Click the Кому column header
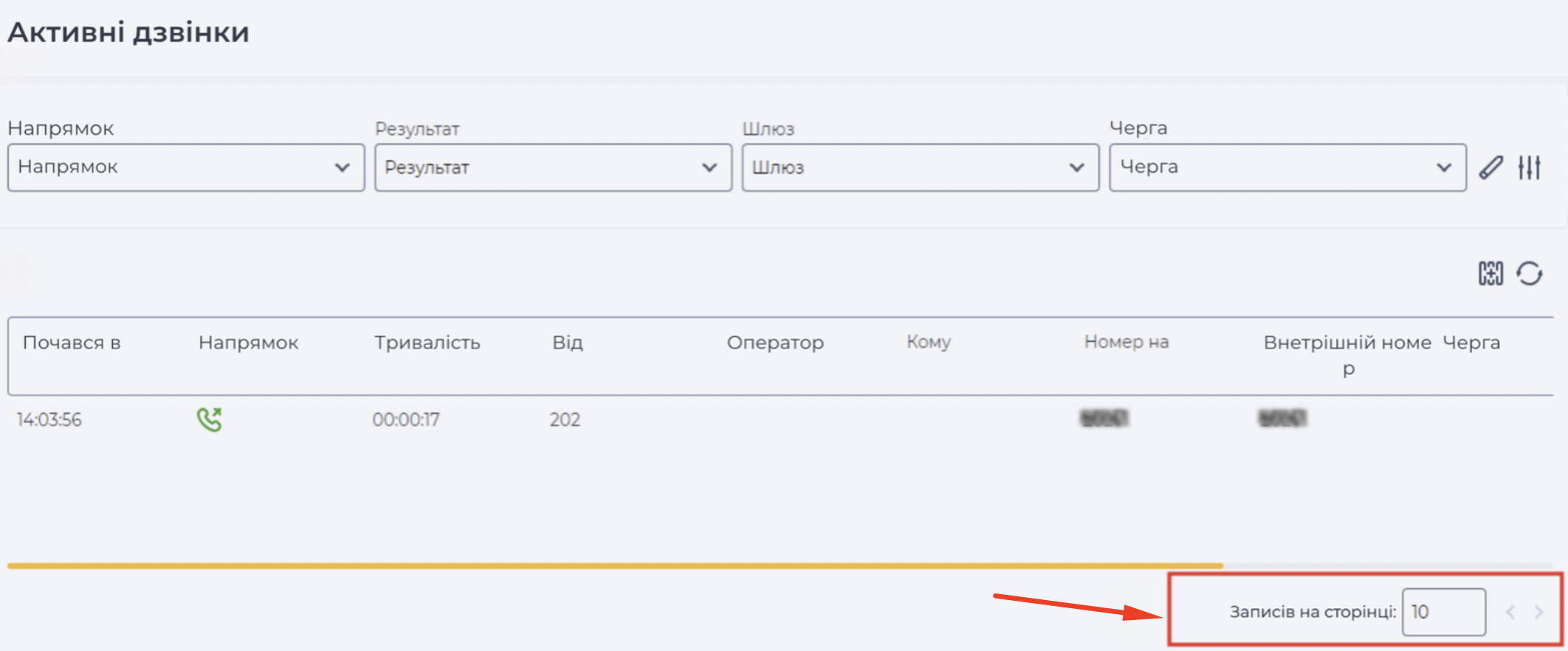Viewport: 1568px width, 651px height. (x=929, y=342)
